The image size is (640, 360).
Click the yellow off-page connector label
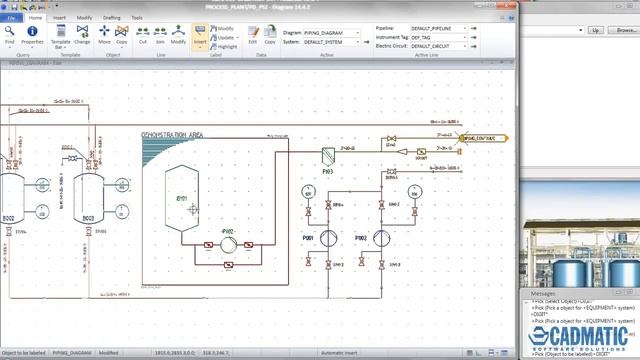click(x=484, y=138)
